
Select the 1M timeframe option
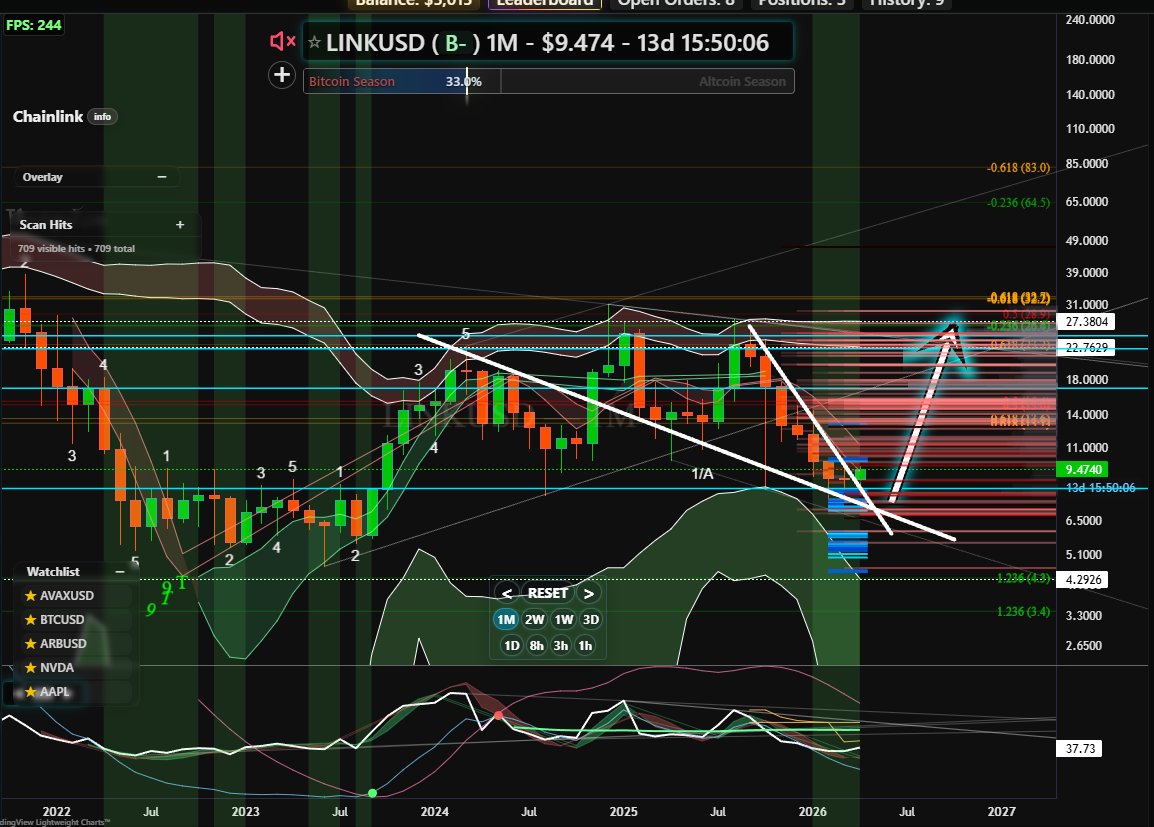point(507,619)
